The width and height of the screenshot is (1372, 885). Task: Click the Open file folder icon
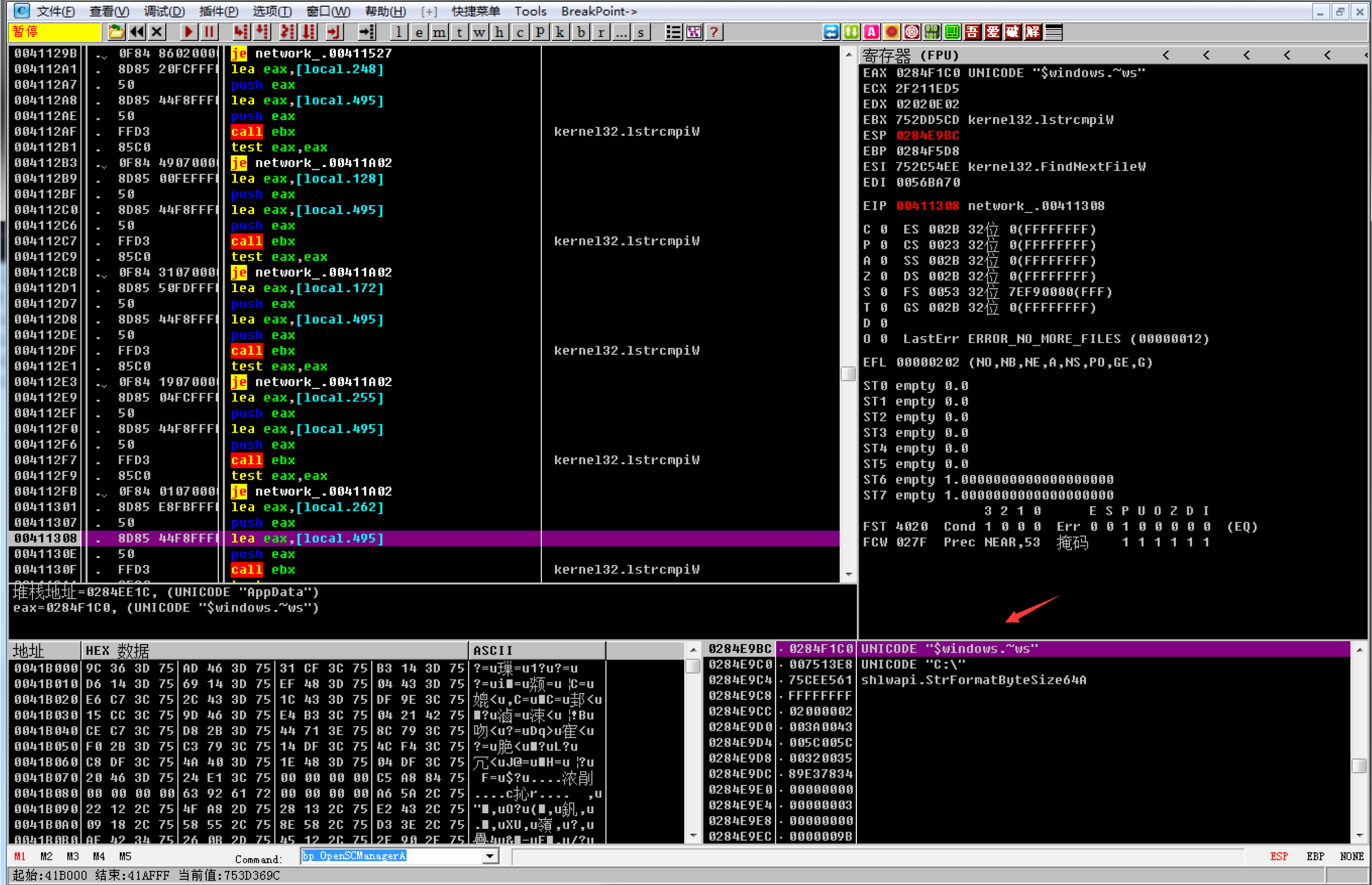pyautogui.click(x=116, y=32)
